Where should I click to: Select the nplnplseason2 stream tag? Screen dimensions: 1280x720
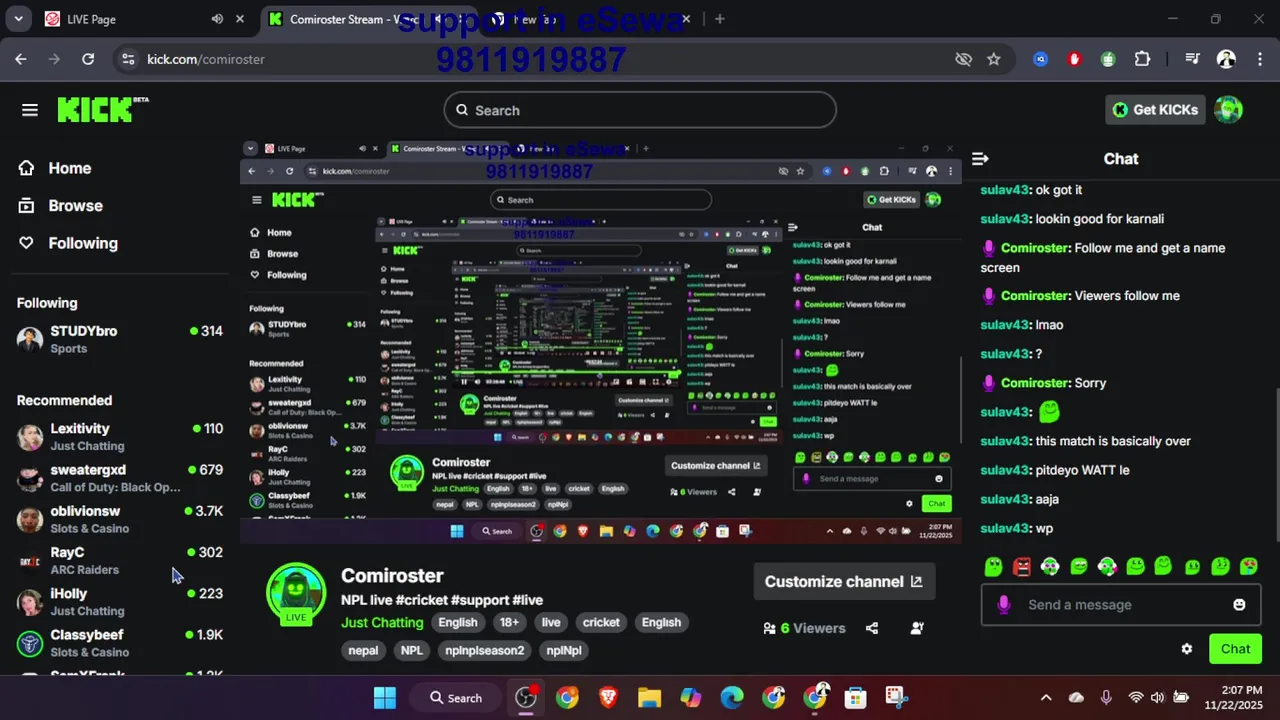[x=485, y=650]
